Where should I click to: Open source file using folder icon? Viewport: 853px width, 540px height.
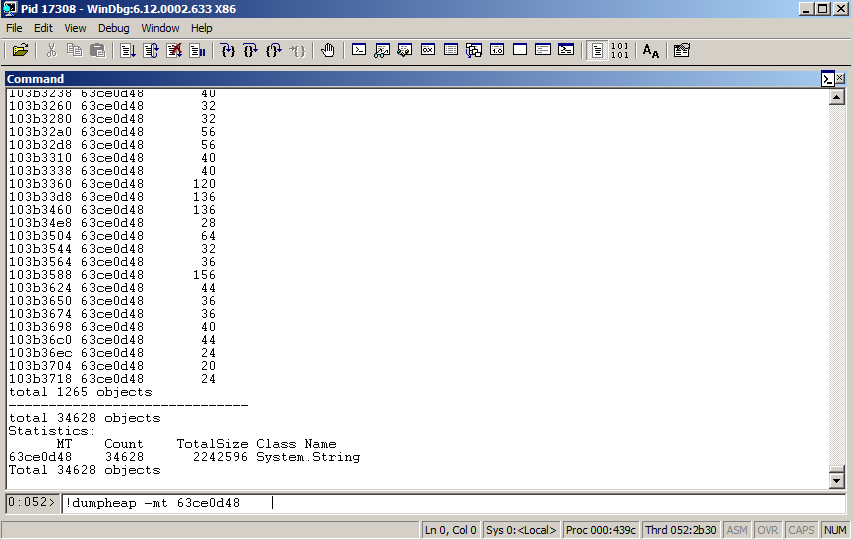tap(20, 51)
